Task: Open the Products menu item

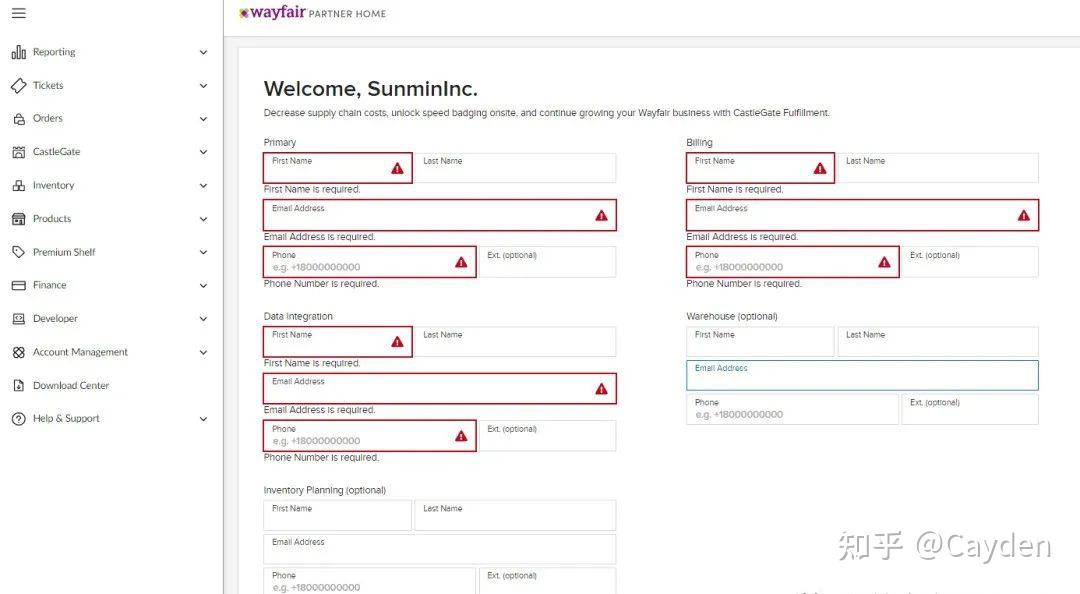Action: (52, 219)
